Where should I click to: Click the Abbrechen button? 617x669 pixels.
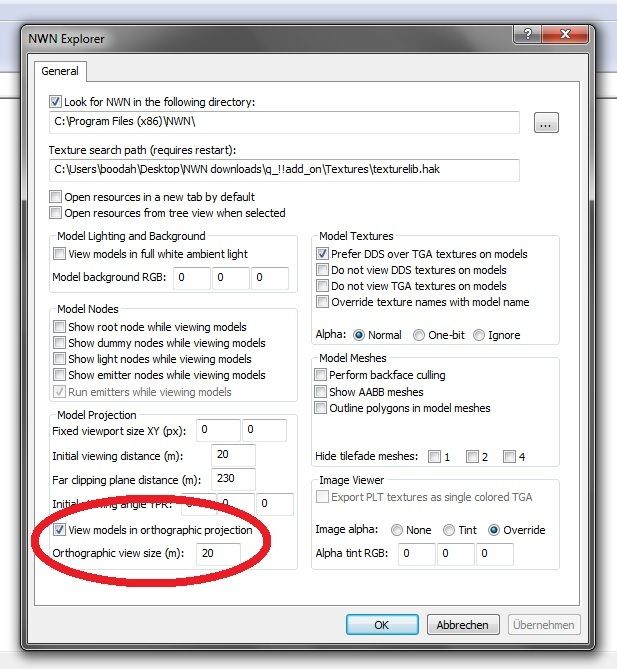pos(462,624)
